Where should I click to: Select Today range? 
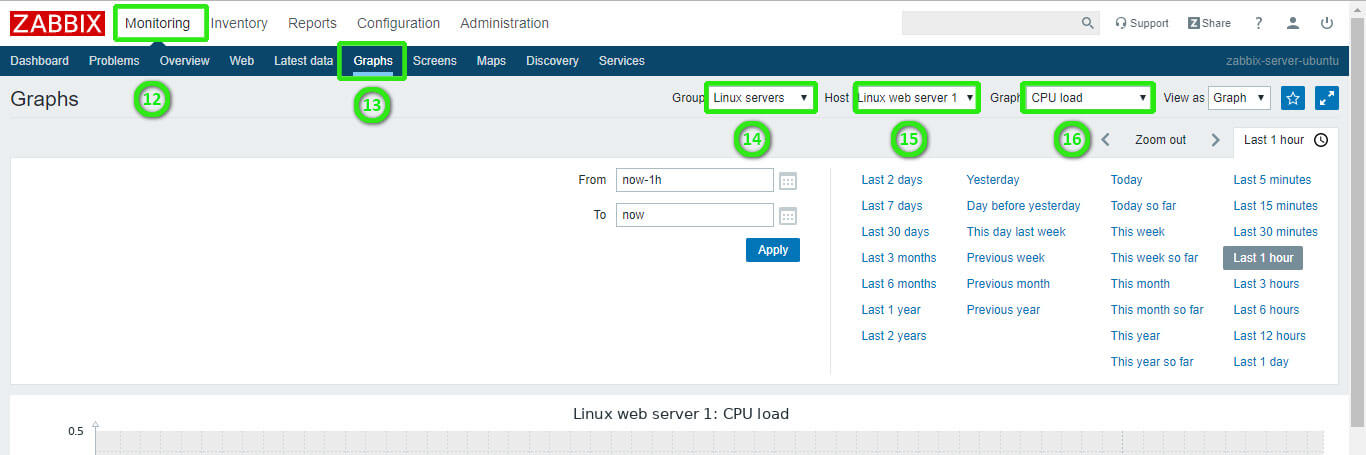coord(1127,180)
